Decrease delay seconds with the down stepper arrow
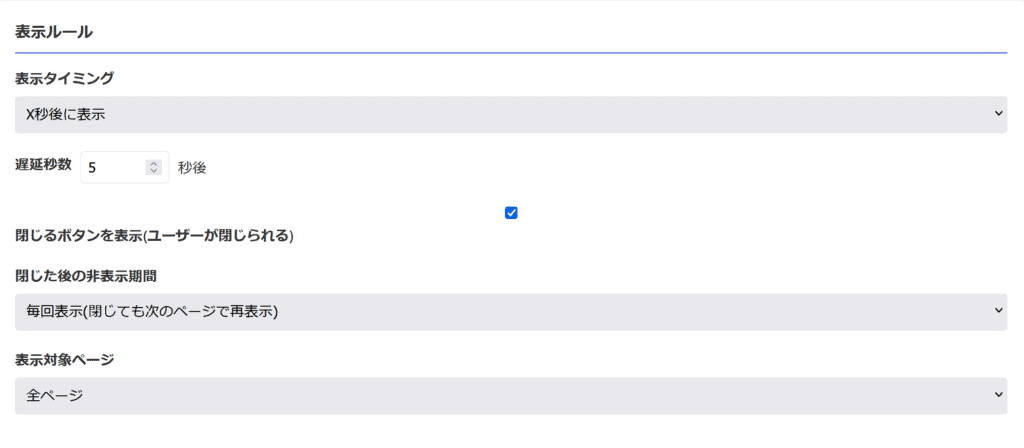Viewport: 1024px width, 448px height. click(x=153, y=171)
